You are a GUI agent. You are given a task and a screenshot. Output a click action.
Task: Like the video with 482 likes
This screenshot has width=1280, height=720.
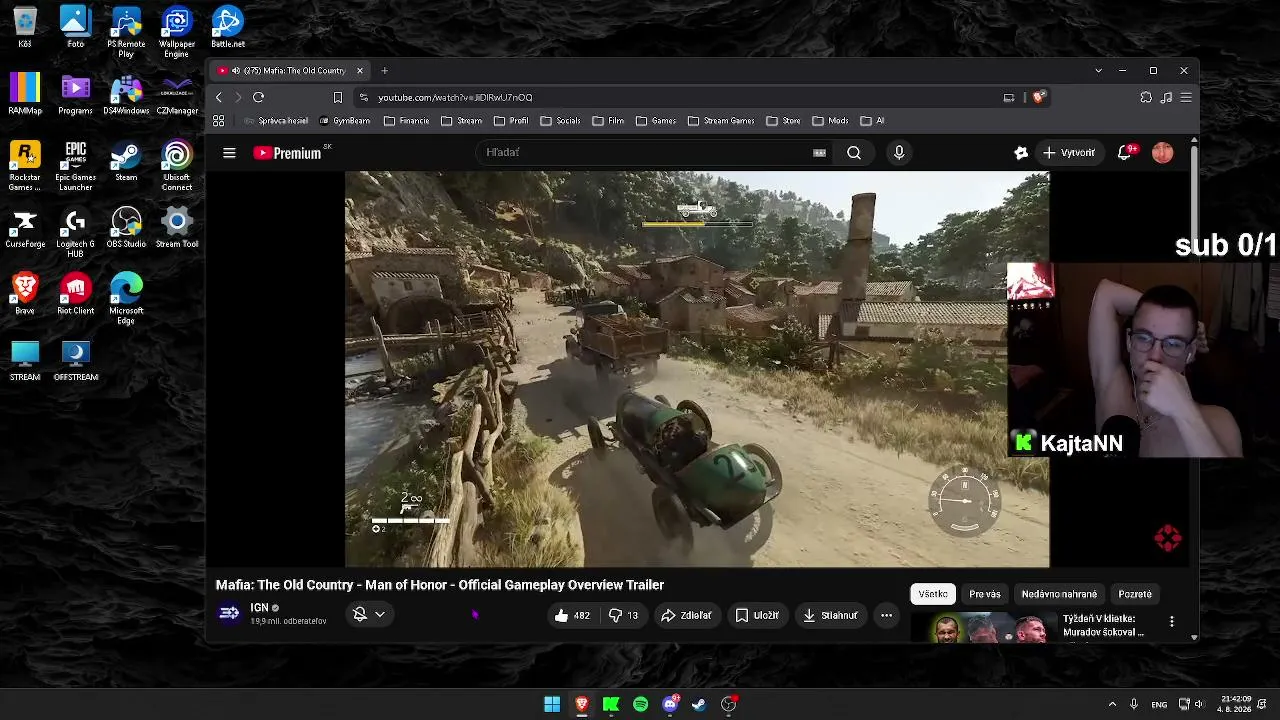[x=572, y=615]
